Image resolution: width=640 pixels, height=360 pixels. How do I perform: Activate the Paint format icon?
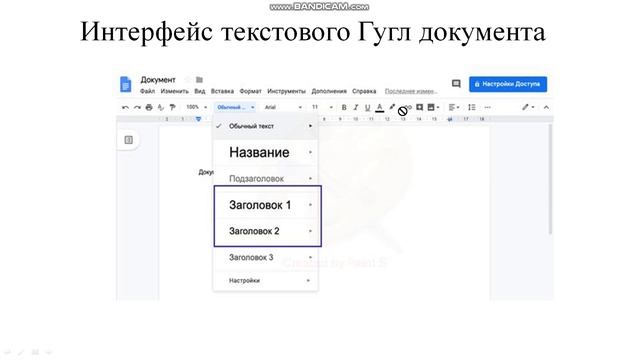[x=173, y=107]
